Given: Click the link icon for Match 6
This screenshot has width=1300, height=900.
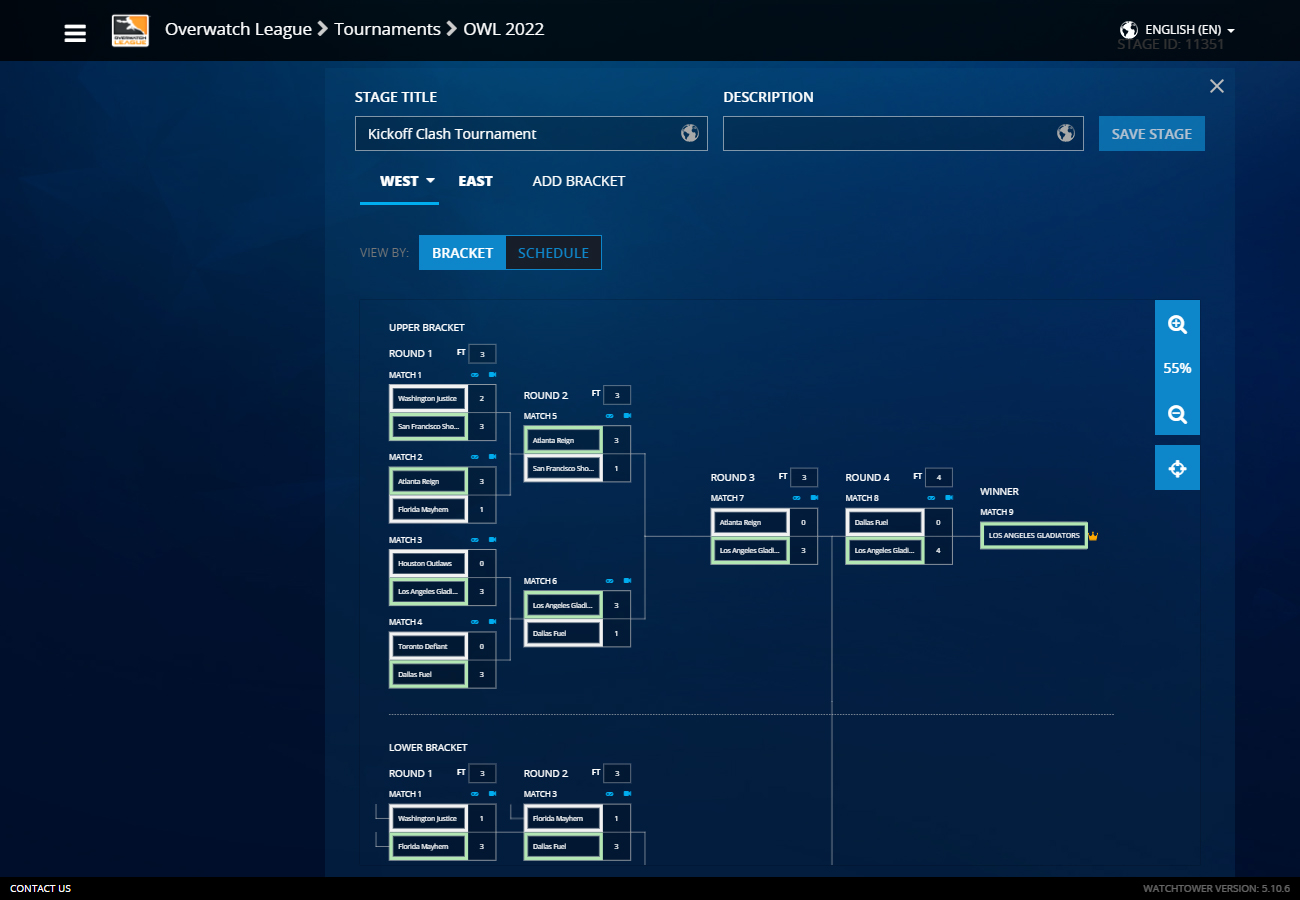Looking at the screenshot, I should [x=610, y=581].
